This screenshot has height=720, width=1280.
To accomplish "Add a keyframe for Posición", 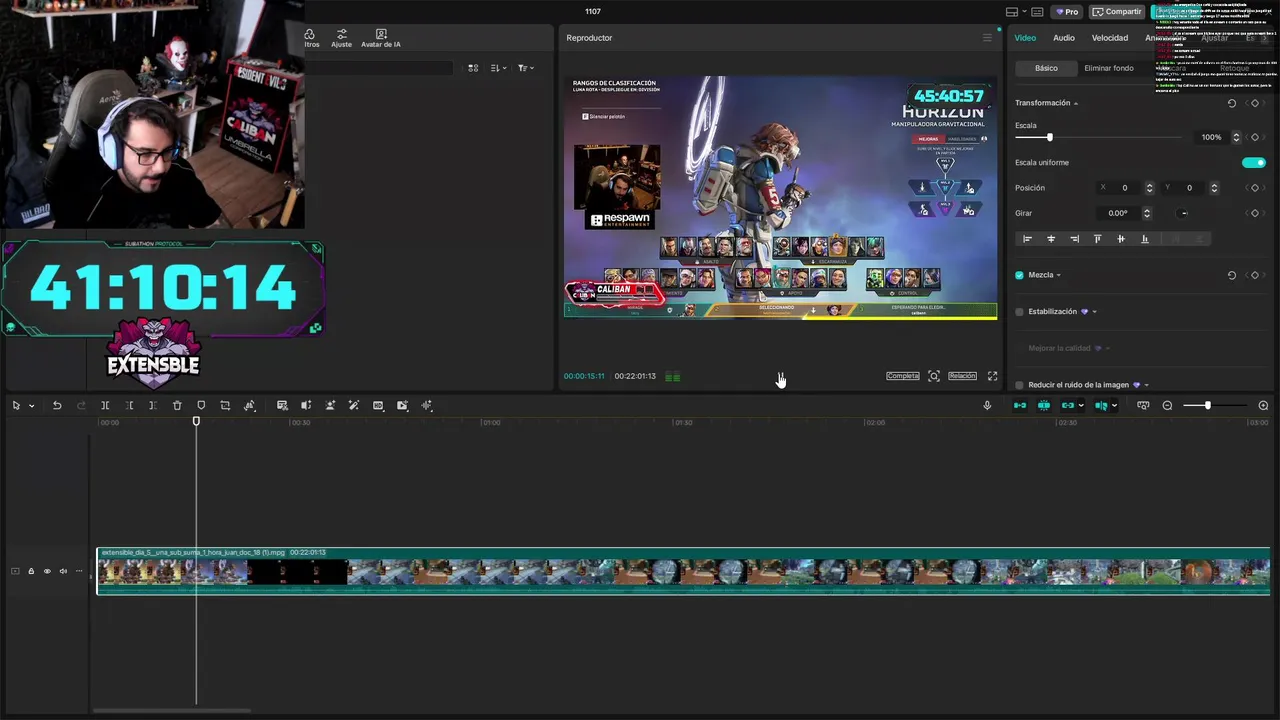I will pyautogui.click(x=1255, y=188).
